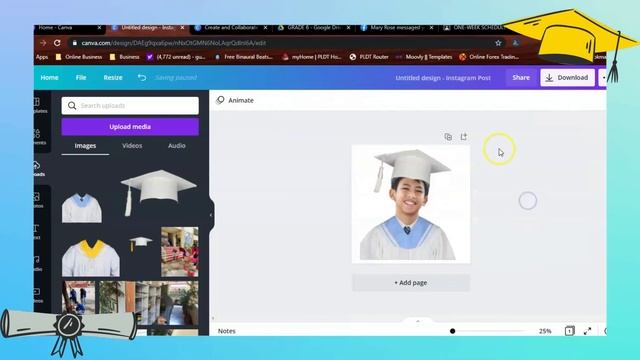Viewport: 640px width, 360px height.
Task: Open the Elements sidebar panel
Action: point(39,137)
